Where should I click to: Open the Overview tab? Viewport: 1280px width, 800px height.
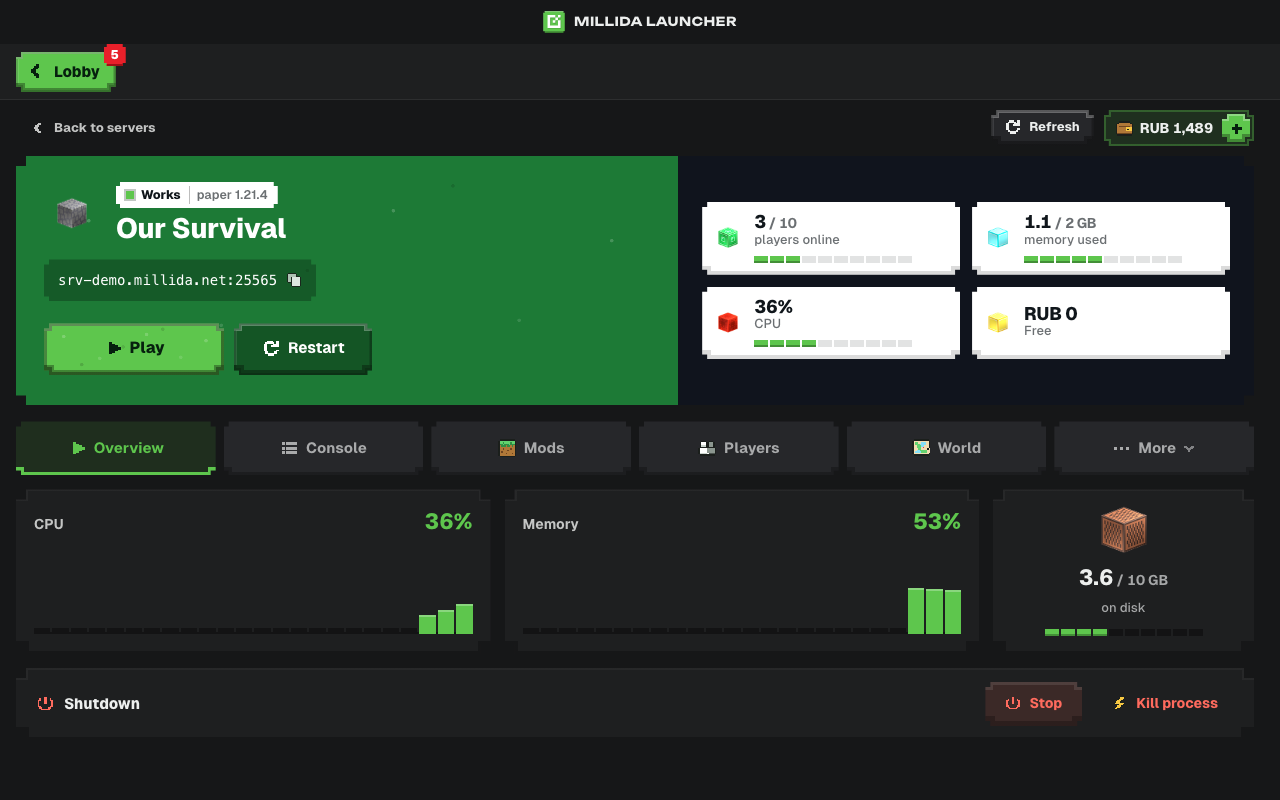116,447
